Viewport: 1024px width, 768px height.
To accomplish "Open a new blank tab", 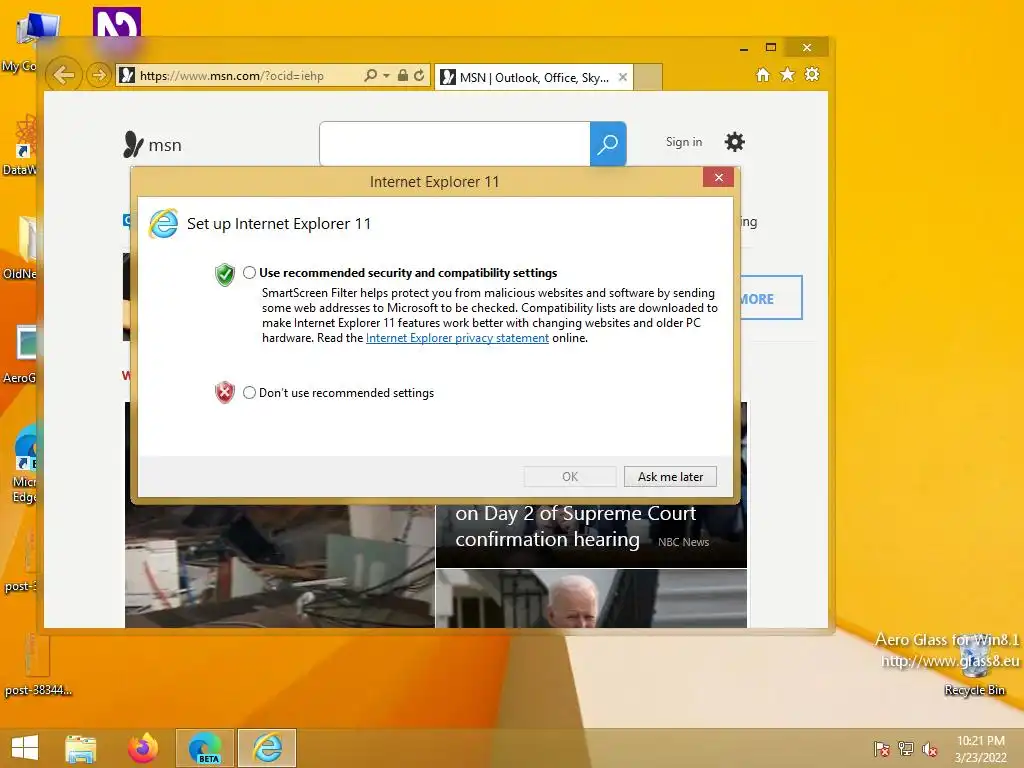I will [648, 77].
